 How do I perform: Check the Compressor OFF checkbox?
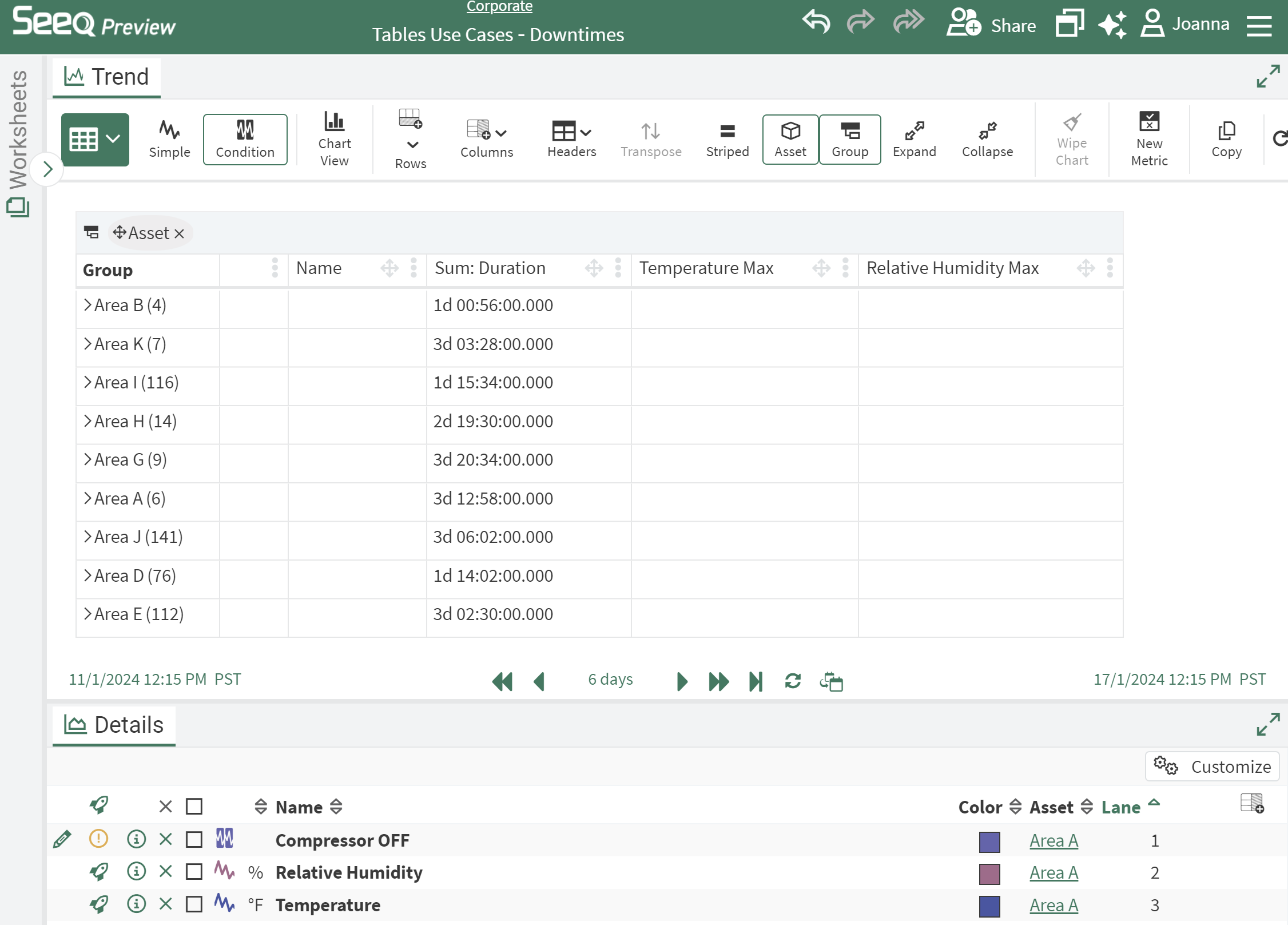194,839
